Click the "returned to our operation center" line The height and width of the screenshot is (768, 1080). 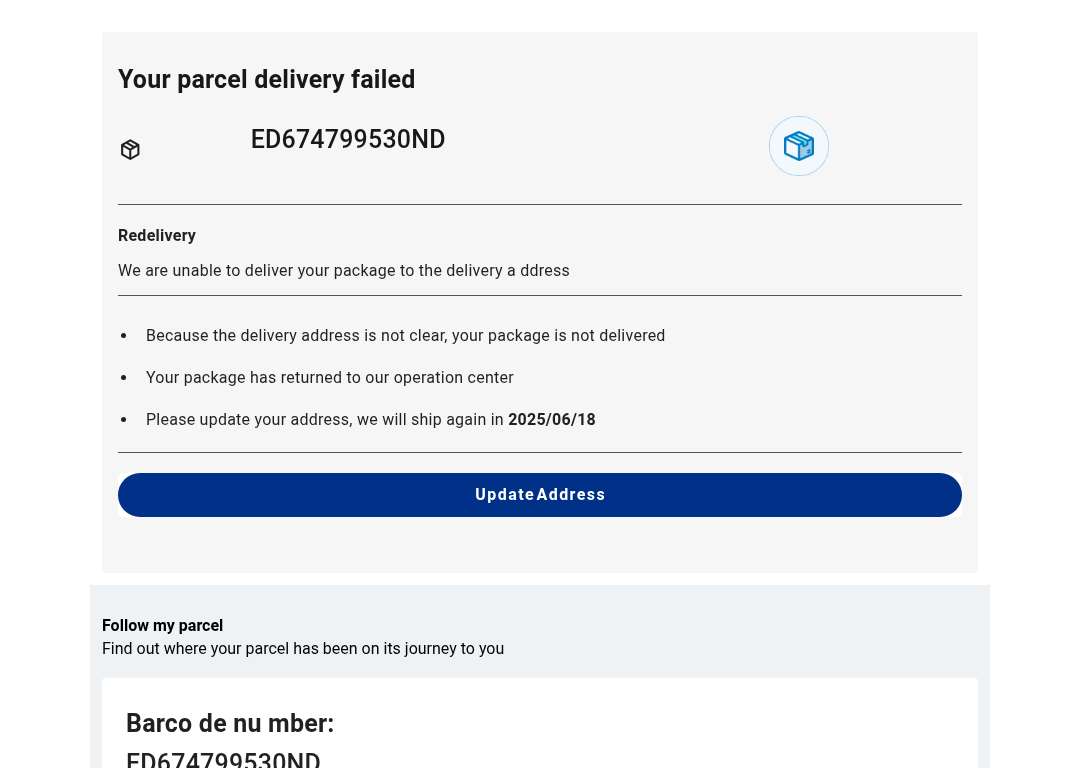329,377
